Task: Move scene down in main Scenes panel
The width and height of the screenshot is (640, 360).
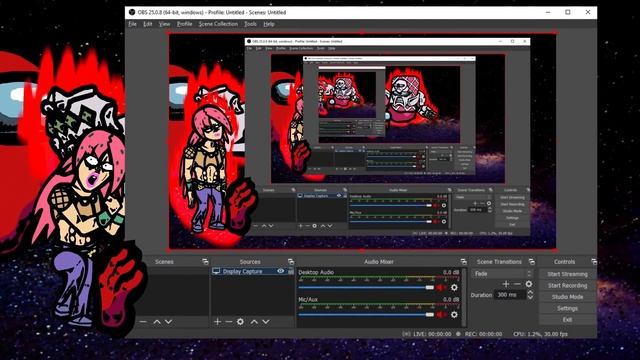Action: pyautogui.click(x=168, y=322)
